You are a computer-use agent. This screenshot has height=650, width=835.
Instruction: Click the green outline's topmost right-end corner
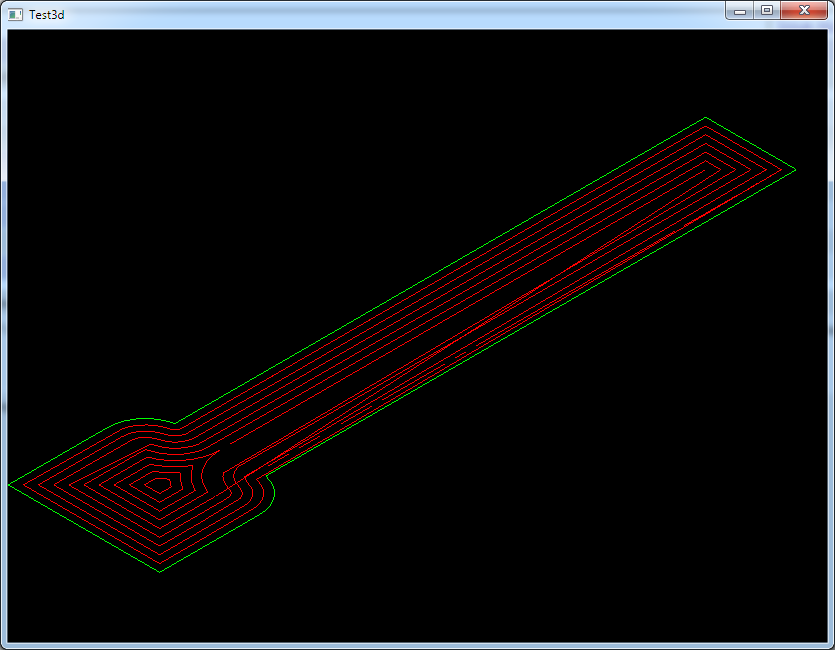(705, 118)
